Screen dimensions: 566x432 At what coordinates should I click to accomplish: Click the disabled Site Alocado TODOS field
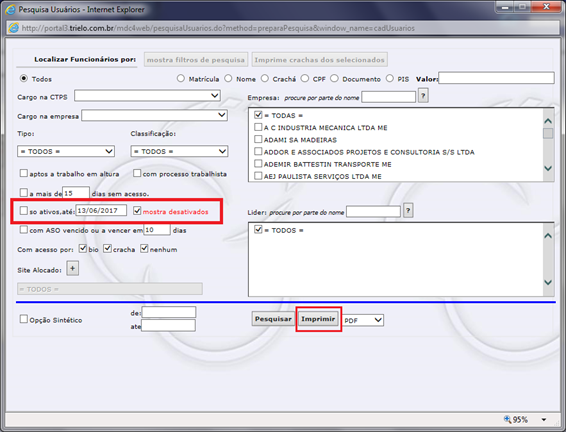[x=110, y=289]
